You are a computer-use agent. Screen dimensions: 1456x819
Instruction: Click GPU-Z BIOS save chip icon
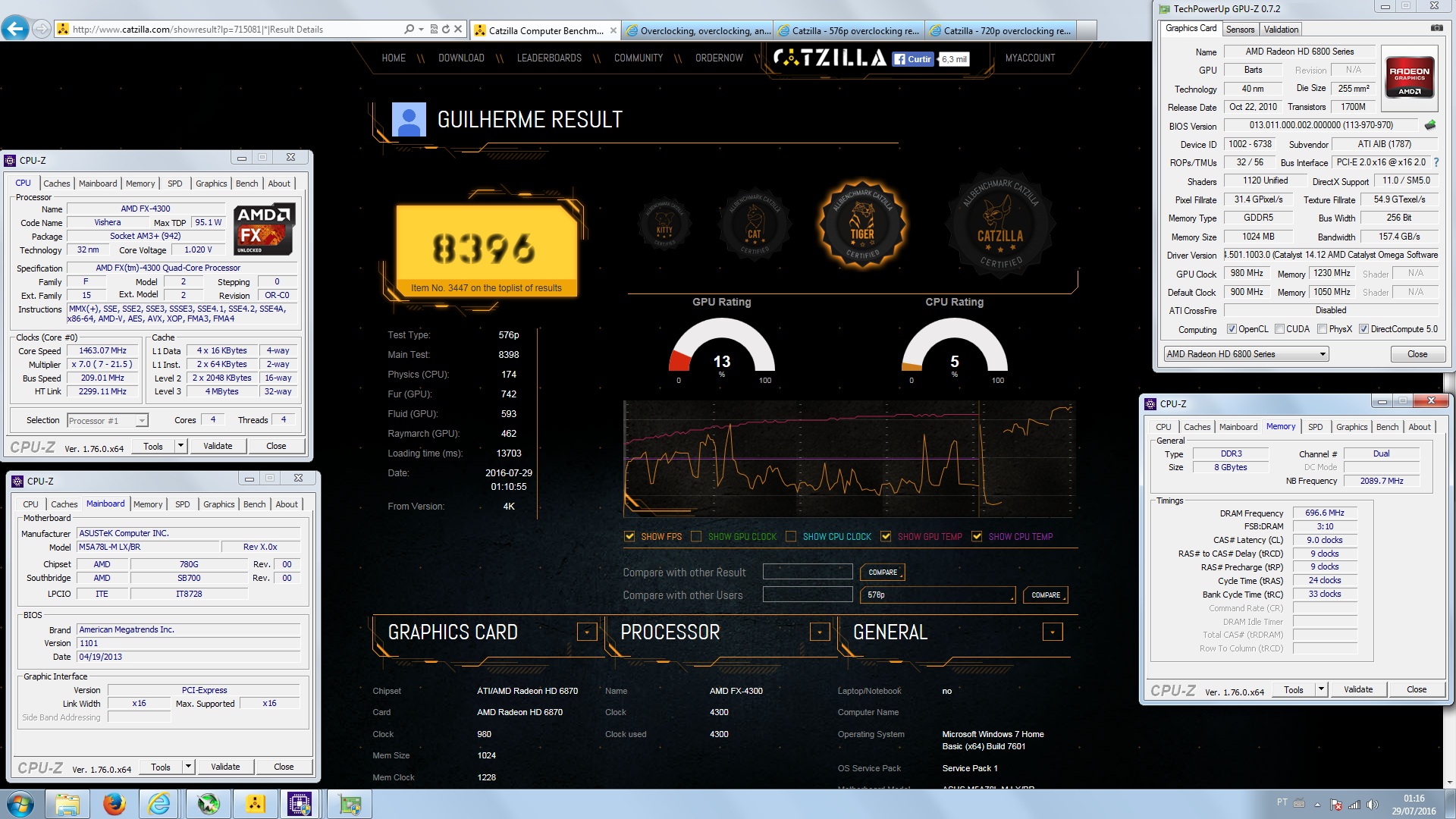click(1430, 125)
